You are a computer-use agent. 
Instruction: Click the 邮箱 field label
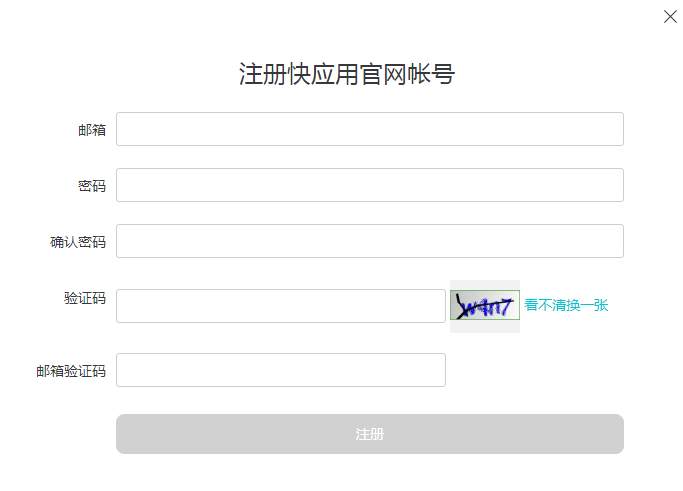click(92, 130)
